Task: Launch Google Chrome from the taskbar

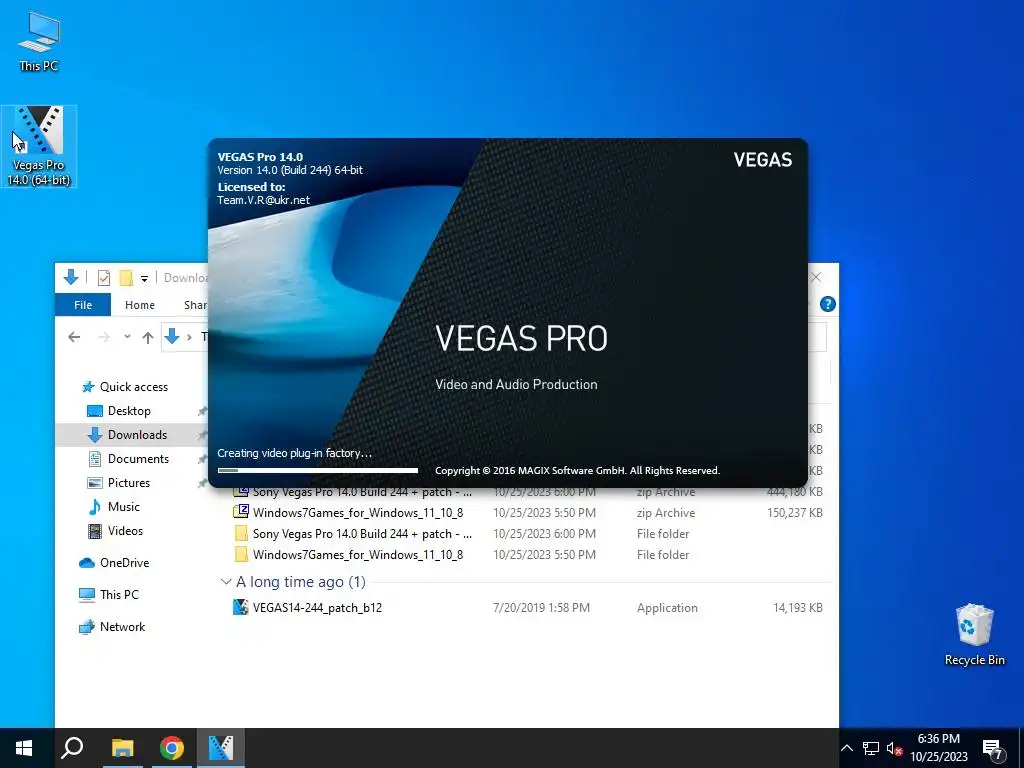Action: point(172,748)
